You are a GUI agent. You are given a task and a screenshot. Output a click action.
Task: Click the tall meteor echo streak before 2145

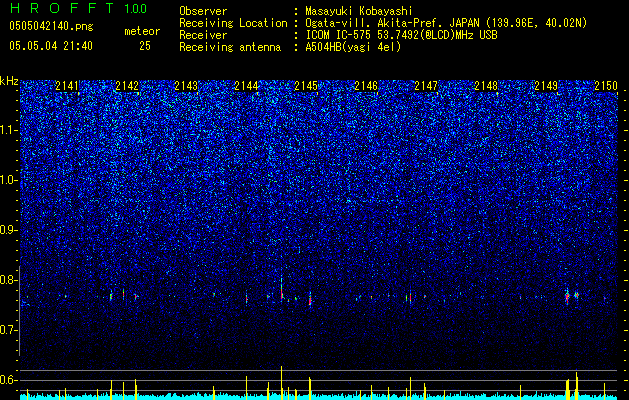(282, 287)
